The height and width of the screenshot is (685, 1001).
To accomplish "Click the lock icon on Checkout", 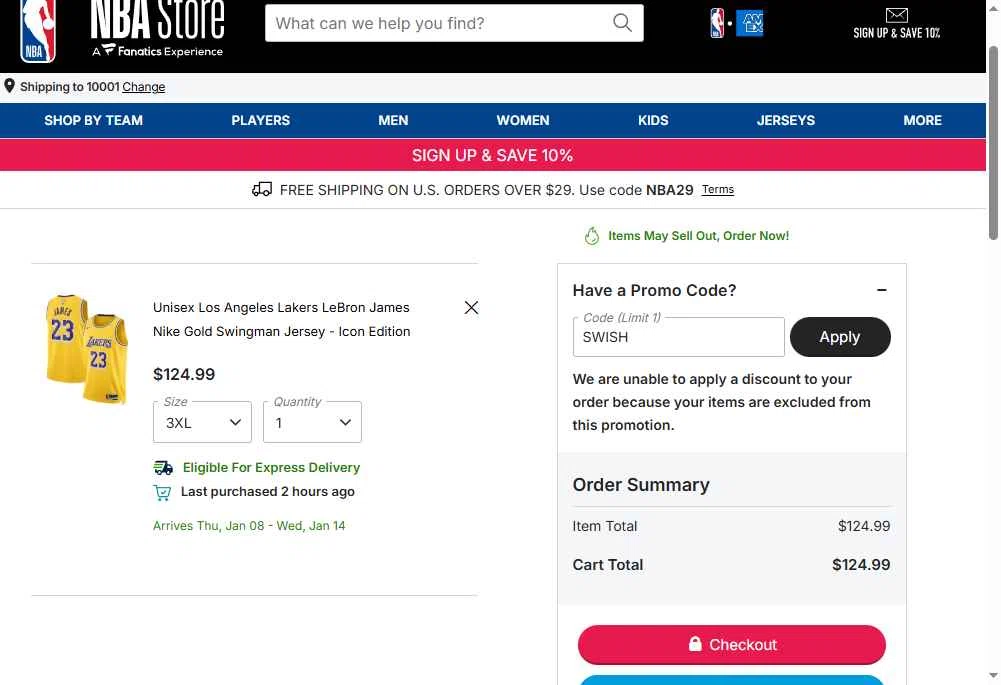I will 695,644.
